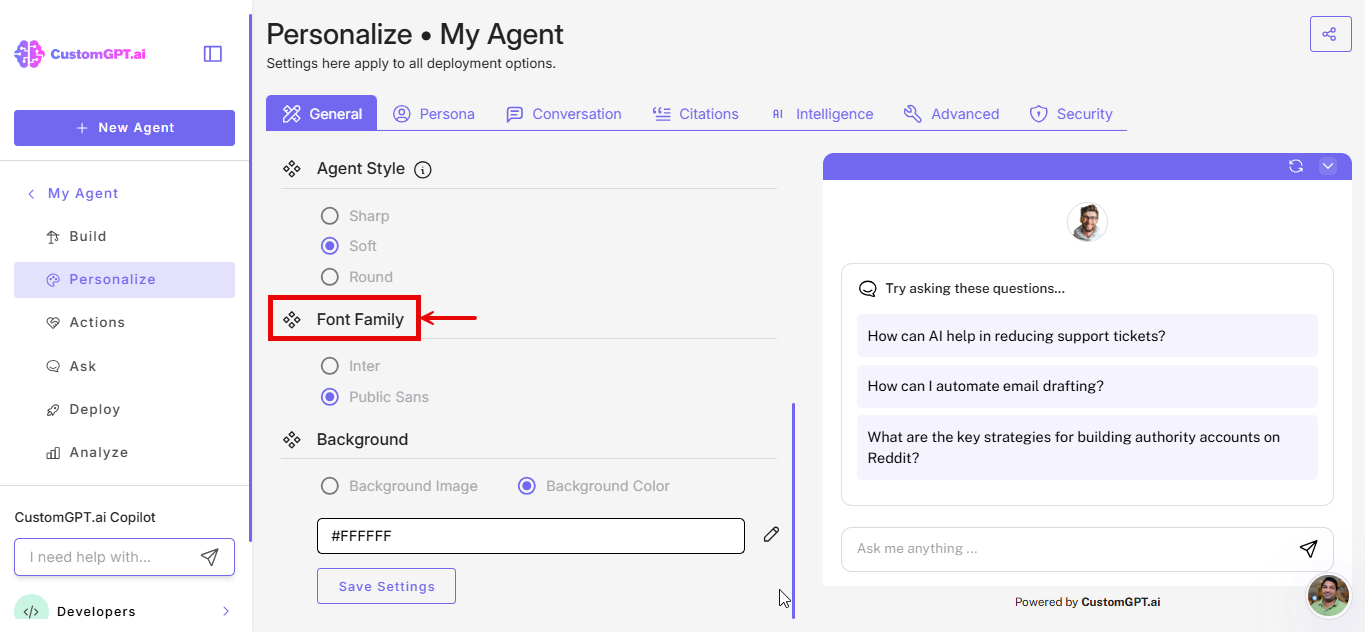1365x632 pixels.
Task: Edit the background color with the pencil icon
Action: [x=770, y=535]
